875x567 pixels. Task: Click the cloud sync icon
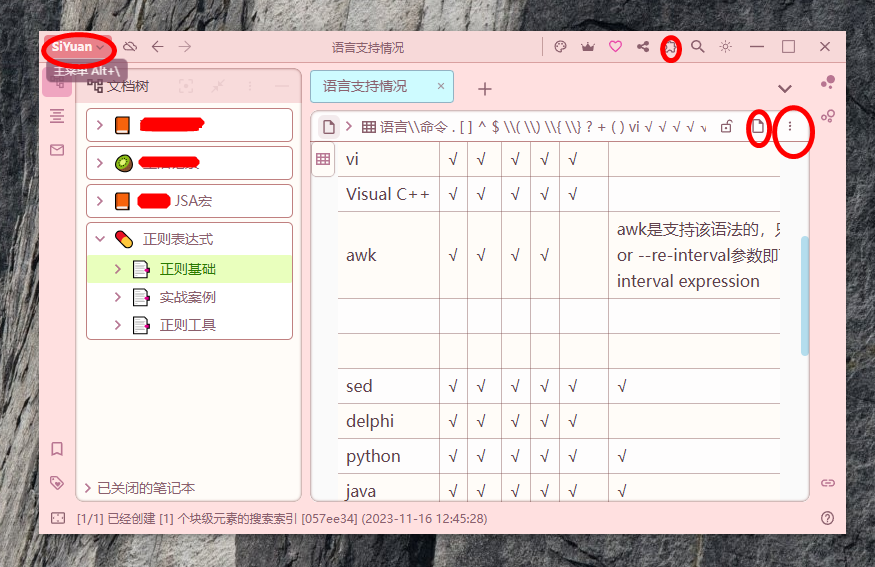[x=130, y=47]
